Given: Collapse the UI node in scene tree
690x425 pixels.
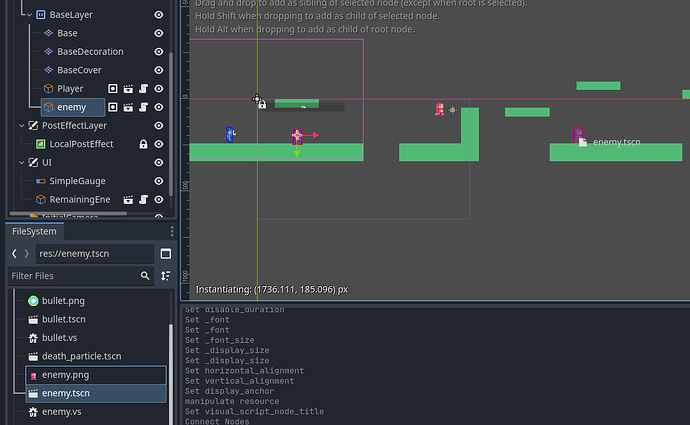Looking at the screenshot, I should tap(21, 162).
